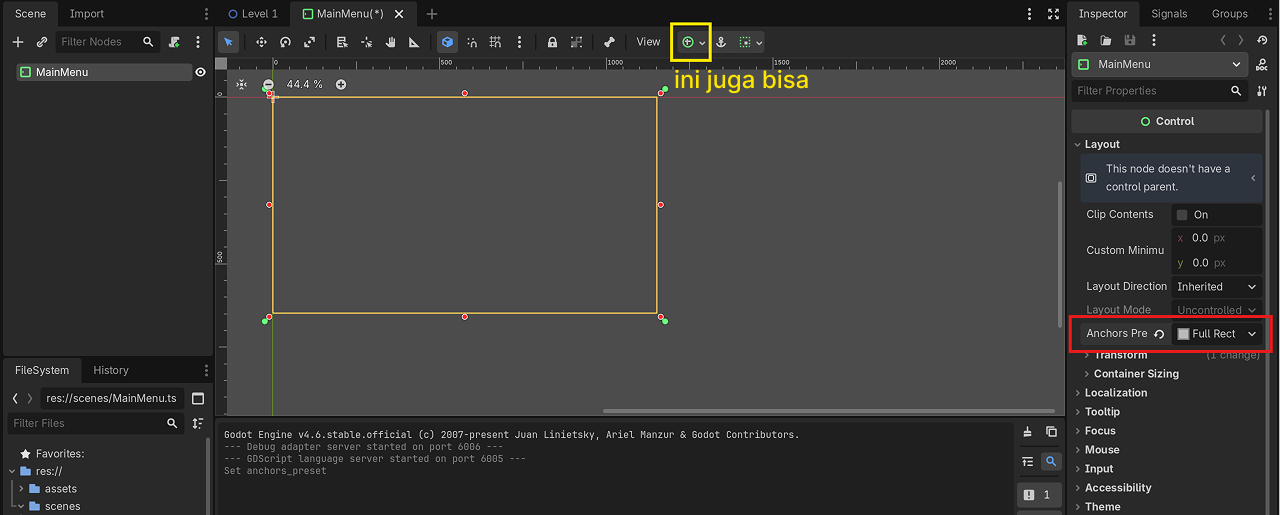Viewport: 1280px width, 515px height.
Task: Open the View menu button
Action: point(648,42)
